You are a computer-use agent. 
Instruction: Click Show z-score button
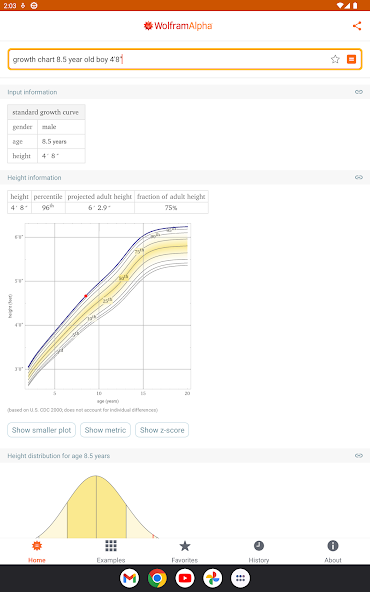click(162, 430)
